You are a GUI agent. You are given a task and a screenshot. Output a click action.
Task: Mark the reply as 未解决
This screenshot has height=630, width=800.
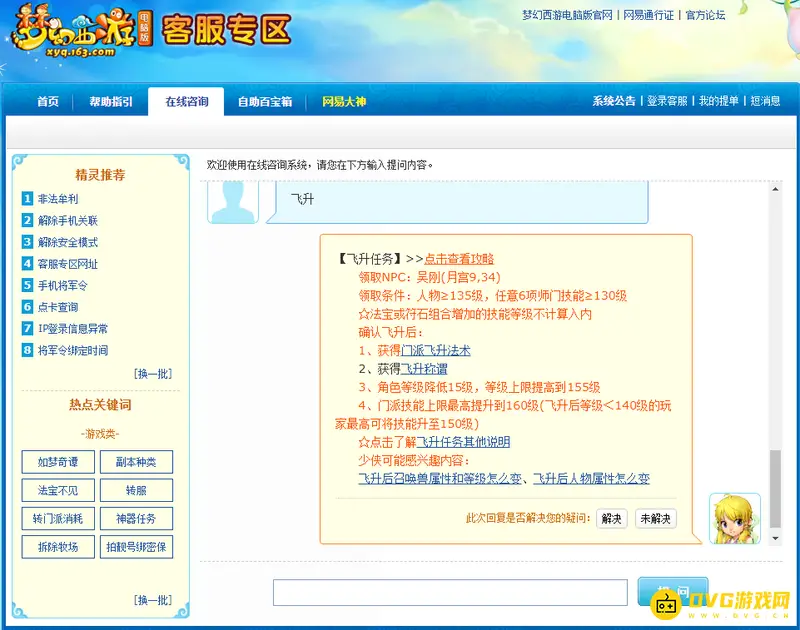[x=656, y=519]
